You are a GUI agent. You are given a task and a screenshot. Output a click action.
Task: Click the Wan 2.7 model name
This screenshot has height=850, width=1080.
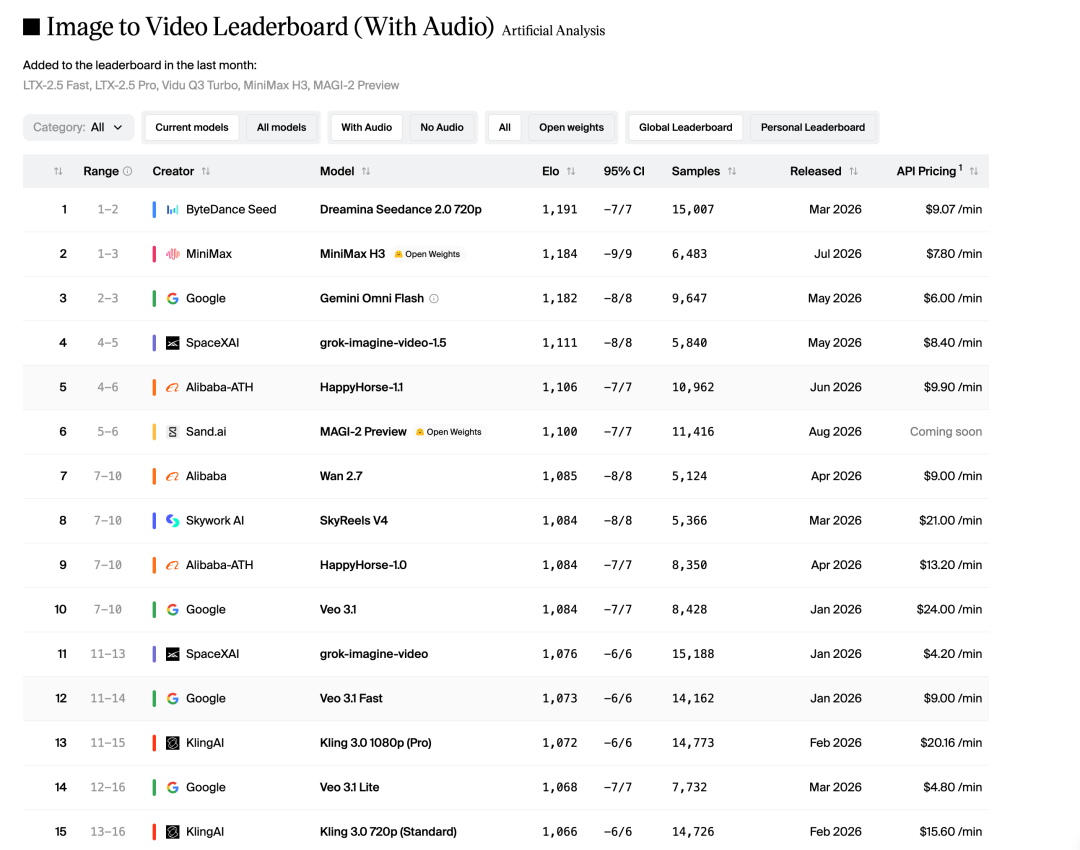[341, 476]
